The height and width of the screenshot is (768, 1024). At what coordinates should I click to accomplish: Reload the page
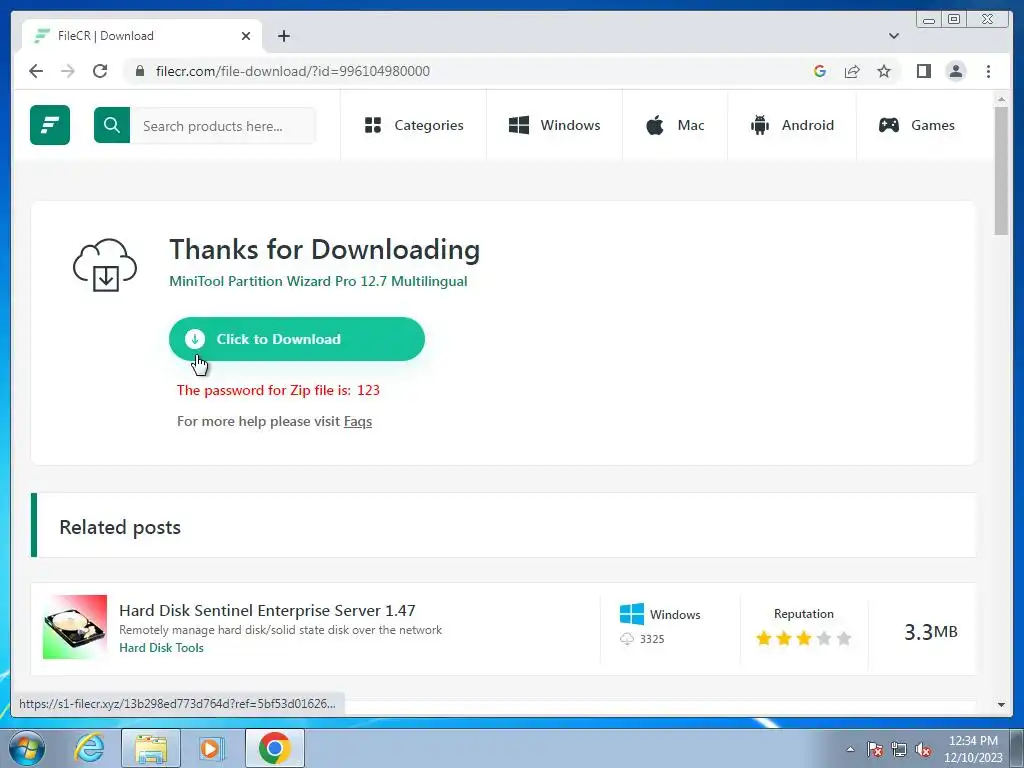tap(100, 71)
